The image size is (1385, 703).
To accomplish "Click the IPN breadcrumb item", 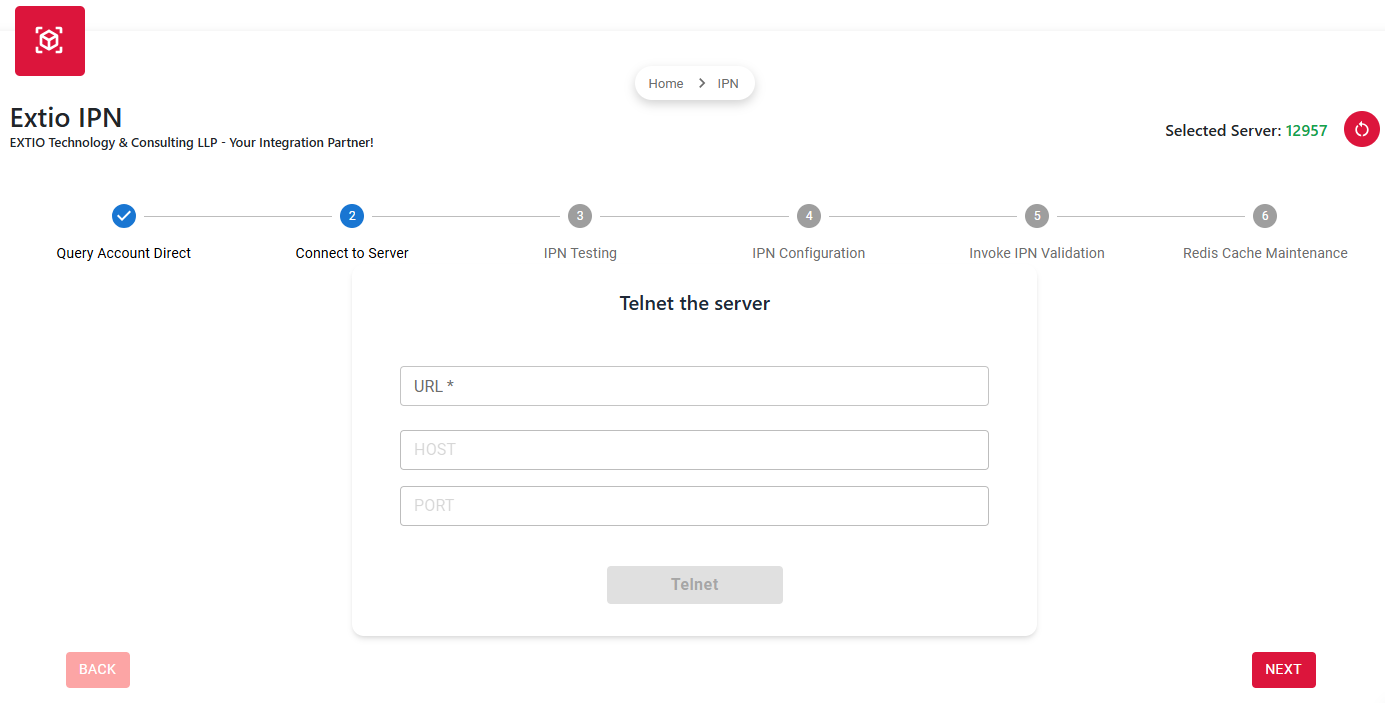I will [728, 83].
